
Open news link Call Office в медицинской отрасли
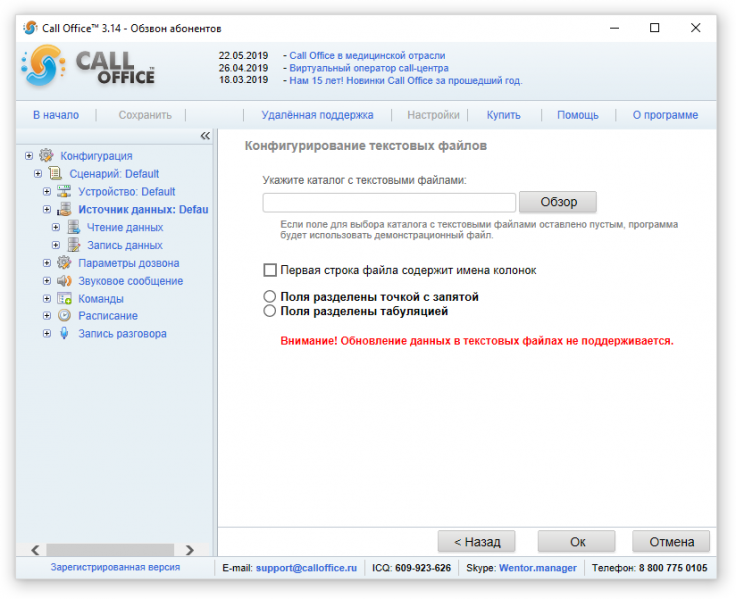point(367,55)
